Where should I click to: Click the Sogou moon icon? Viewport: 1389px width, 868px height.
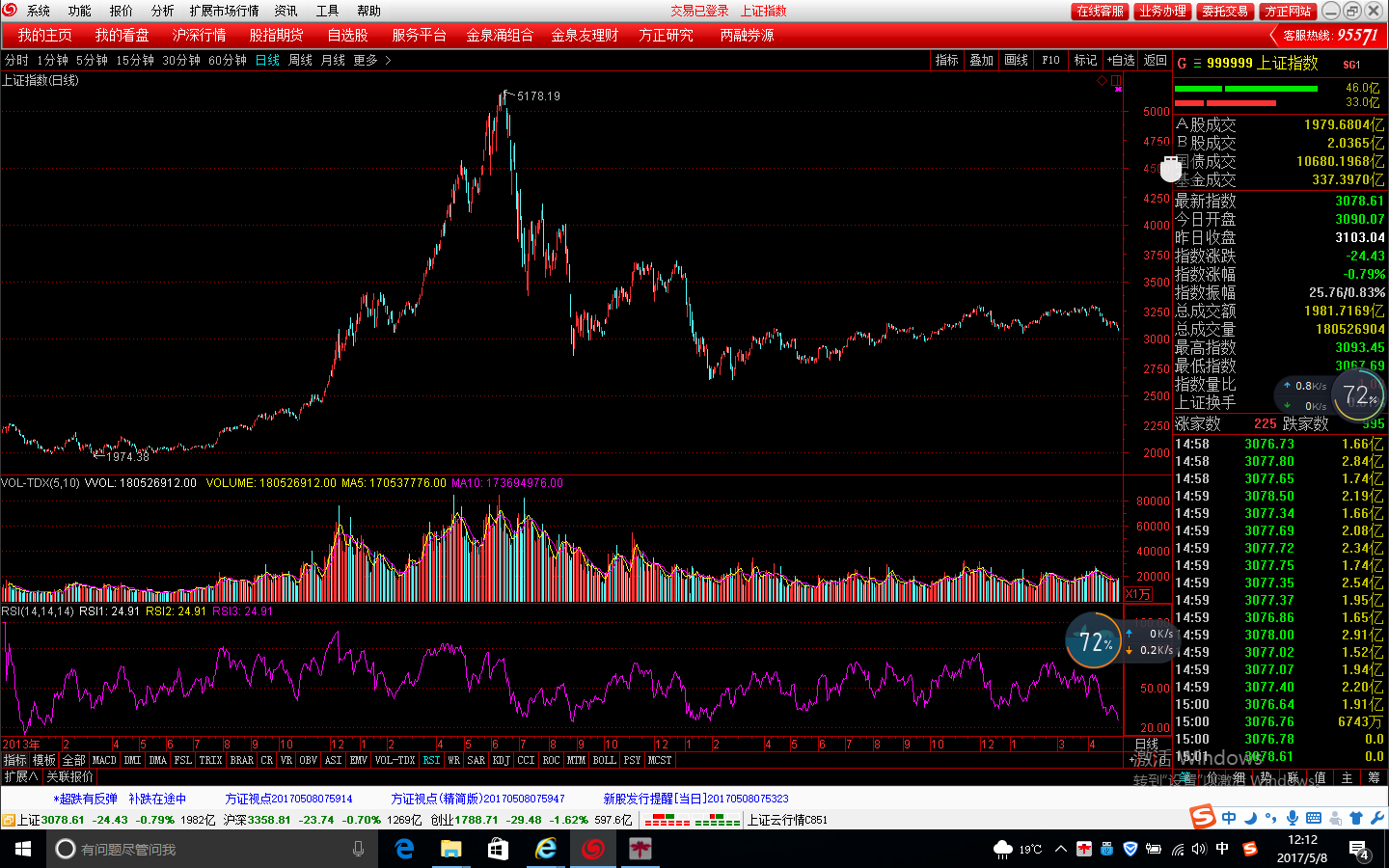coord(1250,818)
